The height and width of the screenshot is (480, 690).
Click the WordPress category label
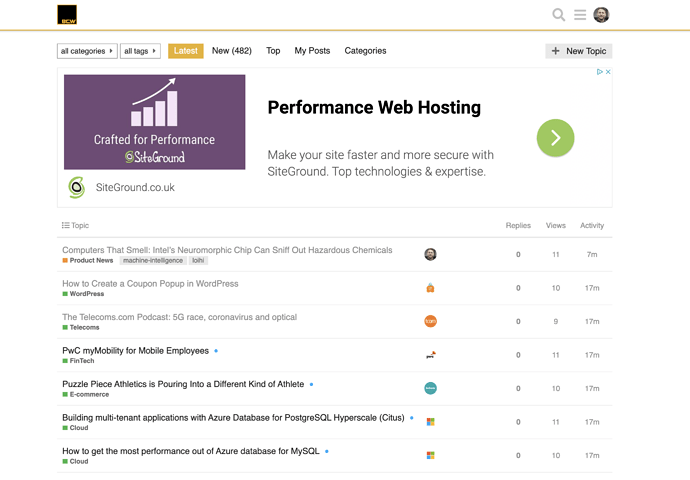tap(83, 294)
